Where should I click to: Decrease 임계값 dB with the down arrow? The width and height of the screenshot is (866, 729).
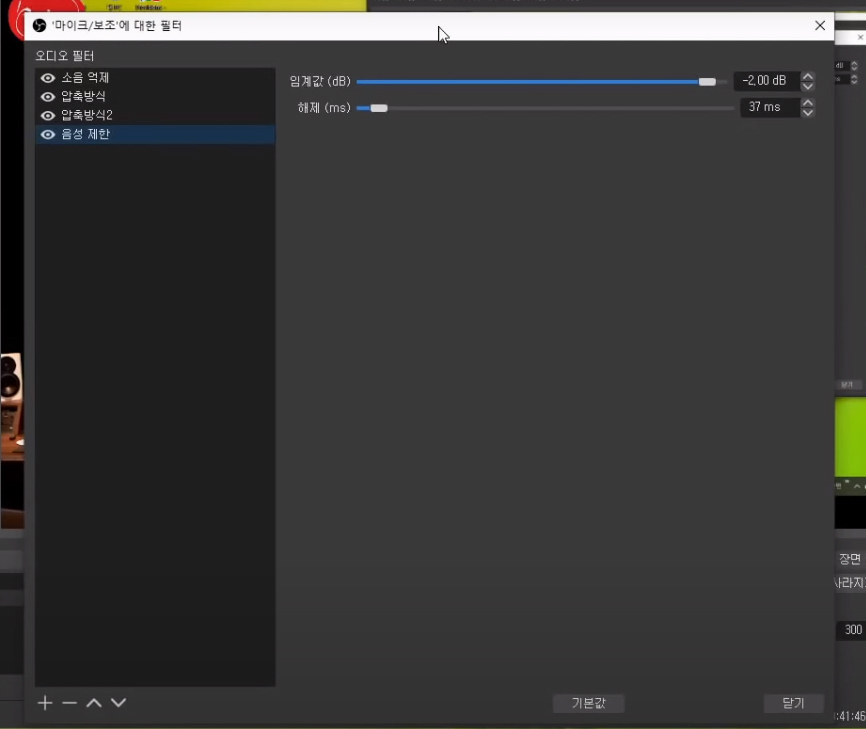tap(808, 87)
